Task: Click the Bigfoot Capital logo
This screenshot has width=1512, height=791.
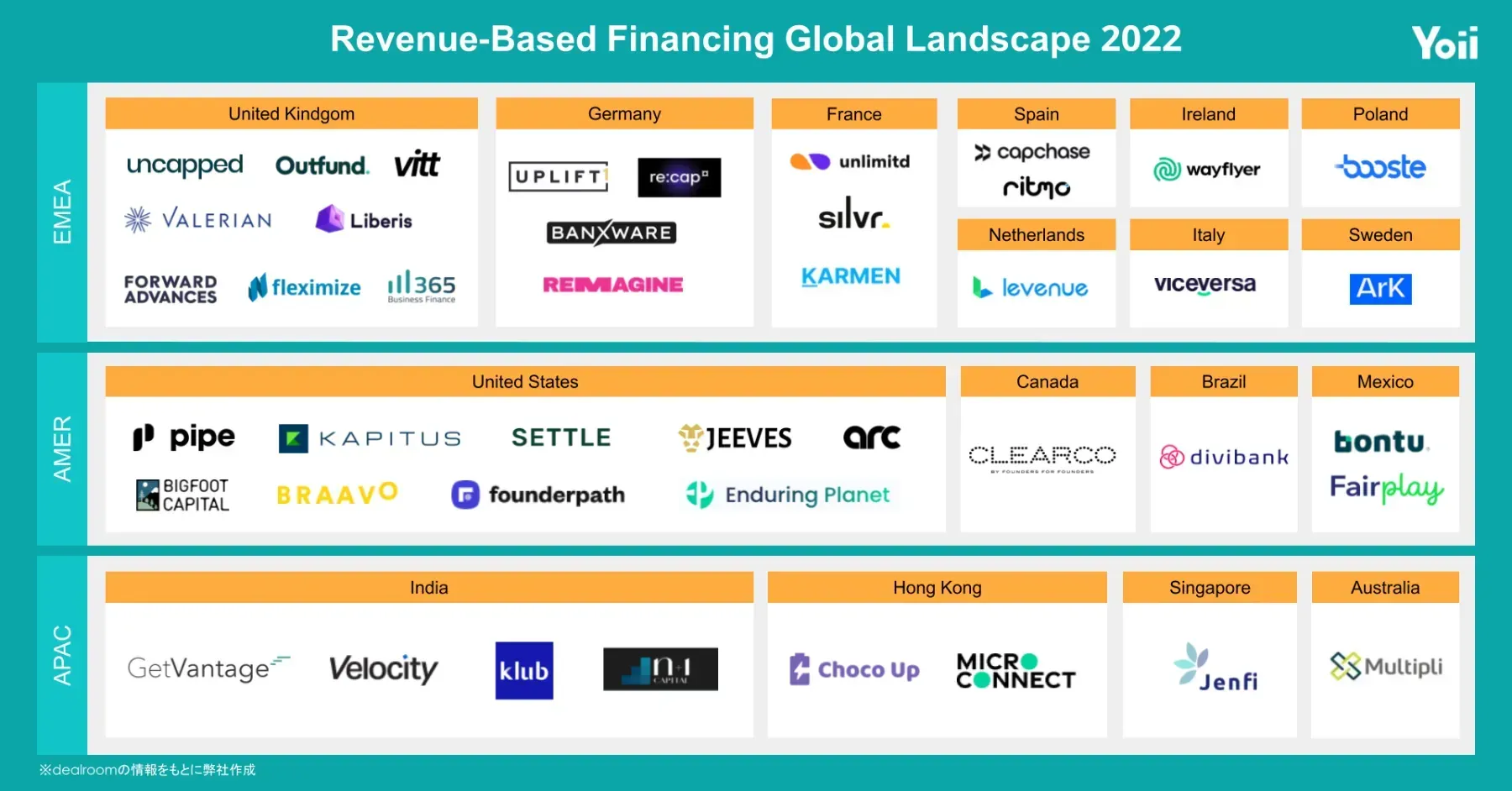Action: coord(182,495)
